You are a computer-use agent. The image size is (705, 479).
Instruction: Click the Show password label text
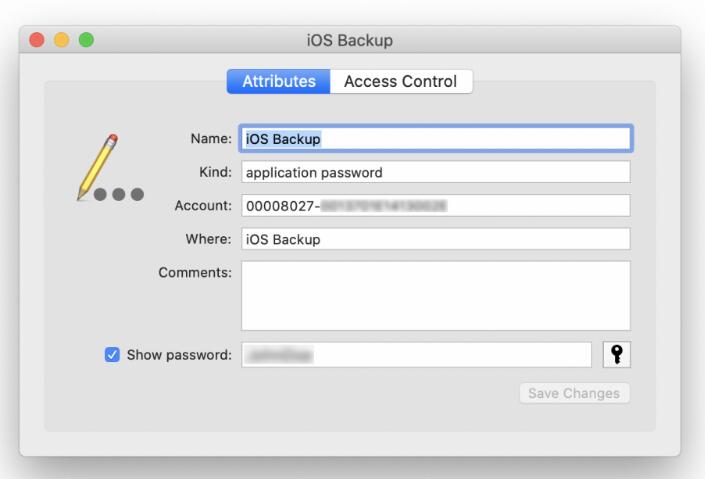[179, 355]
